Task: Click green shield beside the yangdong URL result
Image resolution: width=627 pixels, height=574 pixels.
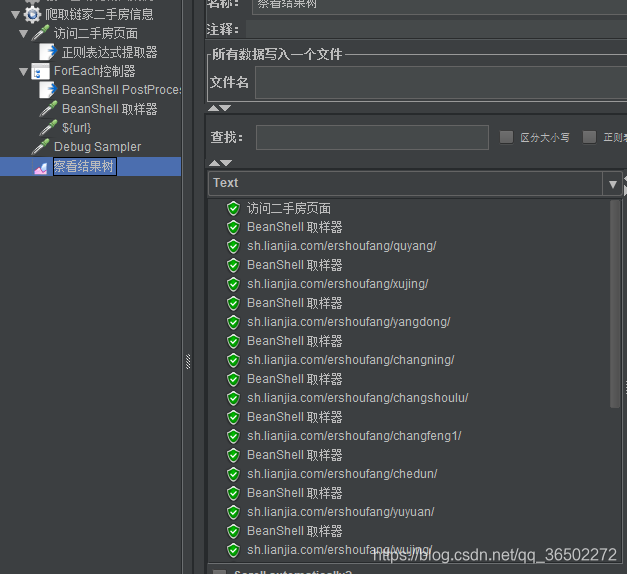Action: click(234, 322)
